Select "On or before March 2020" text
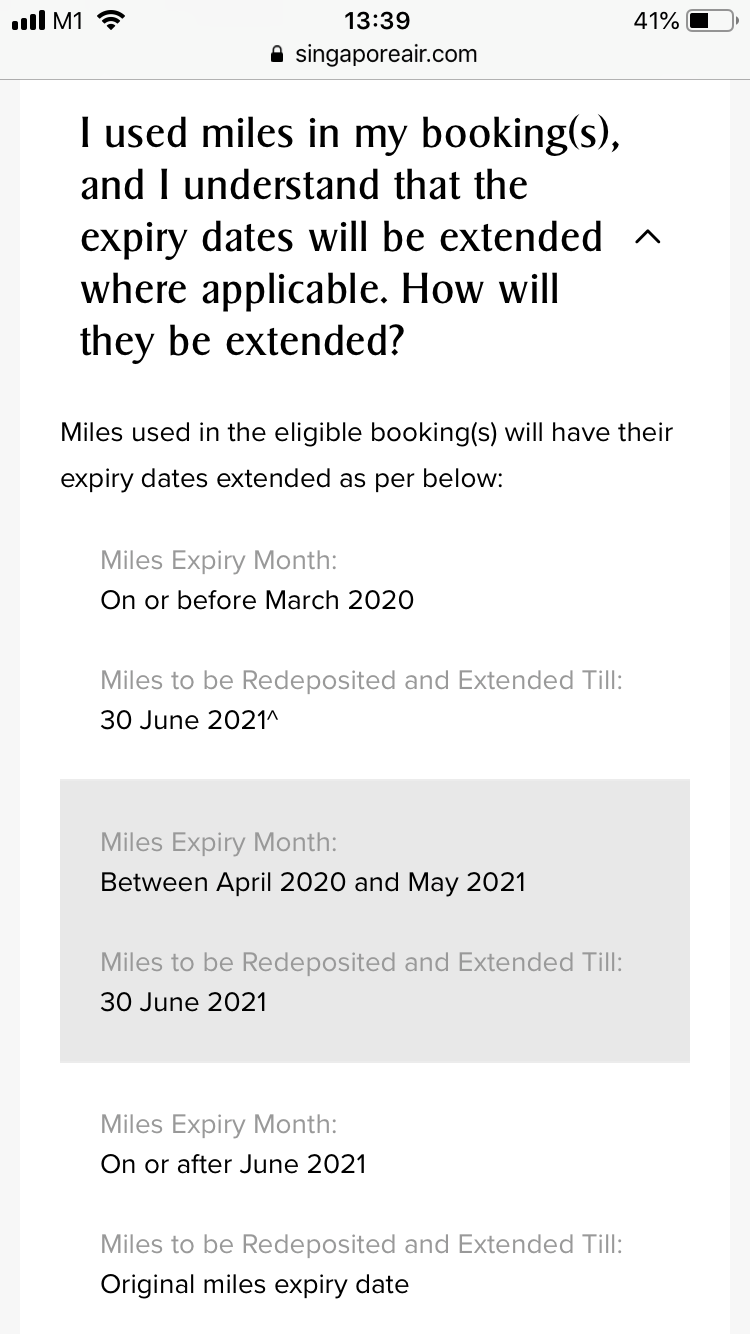 pos(257,599)
